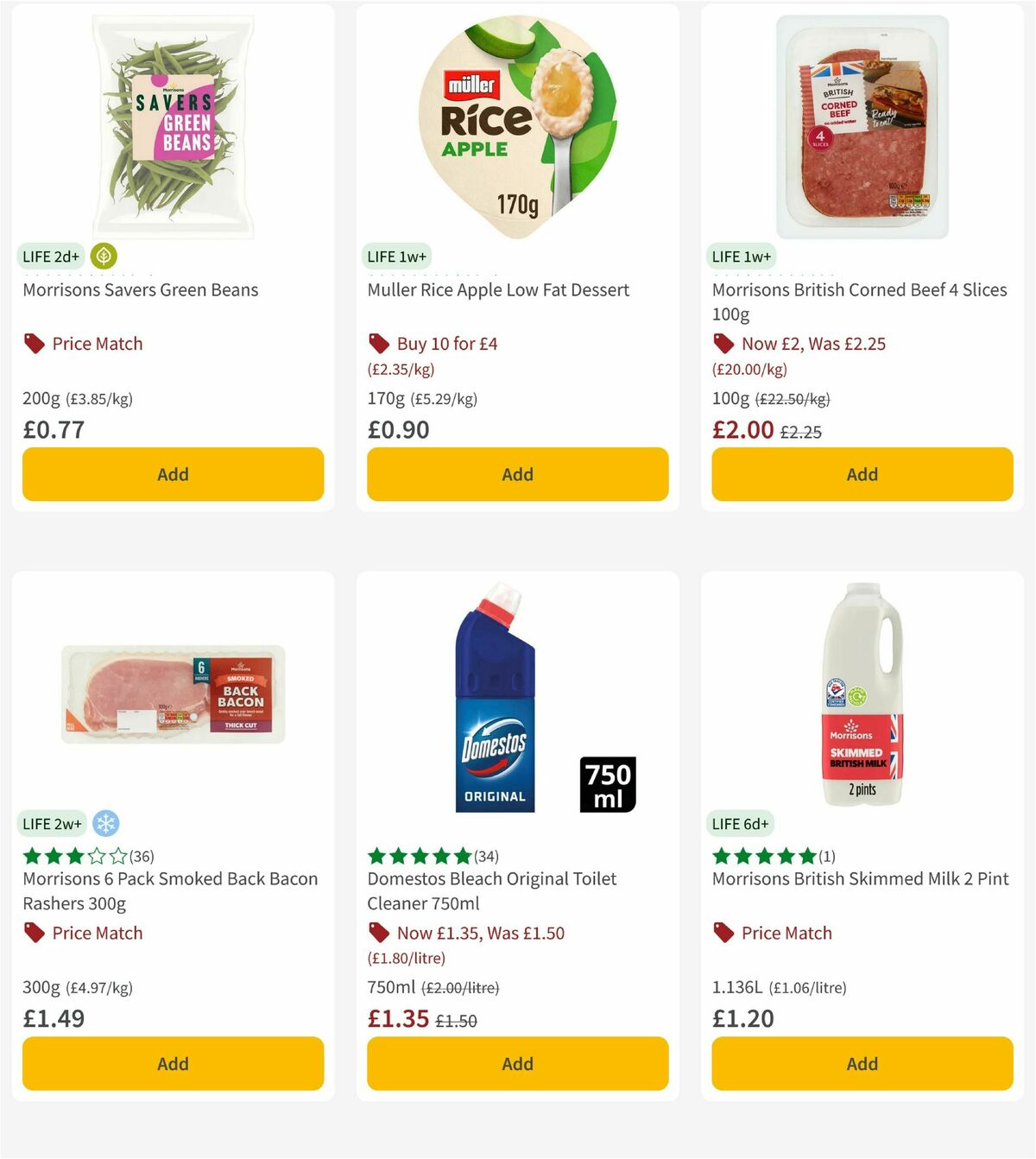This screenshot has height=1159, width=1036.
Task: Click the red tag icon on Buy 10 for £4 offer
Action: point(378,344)
